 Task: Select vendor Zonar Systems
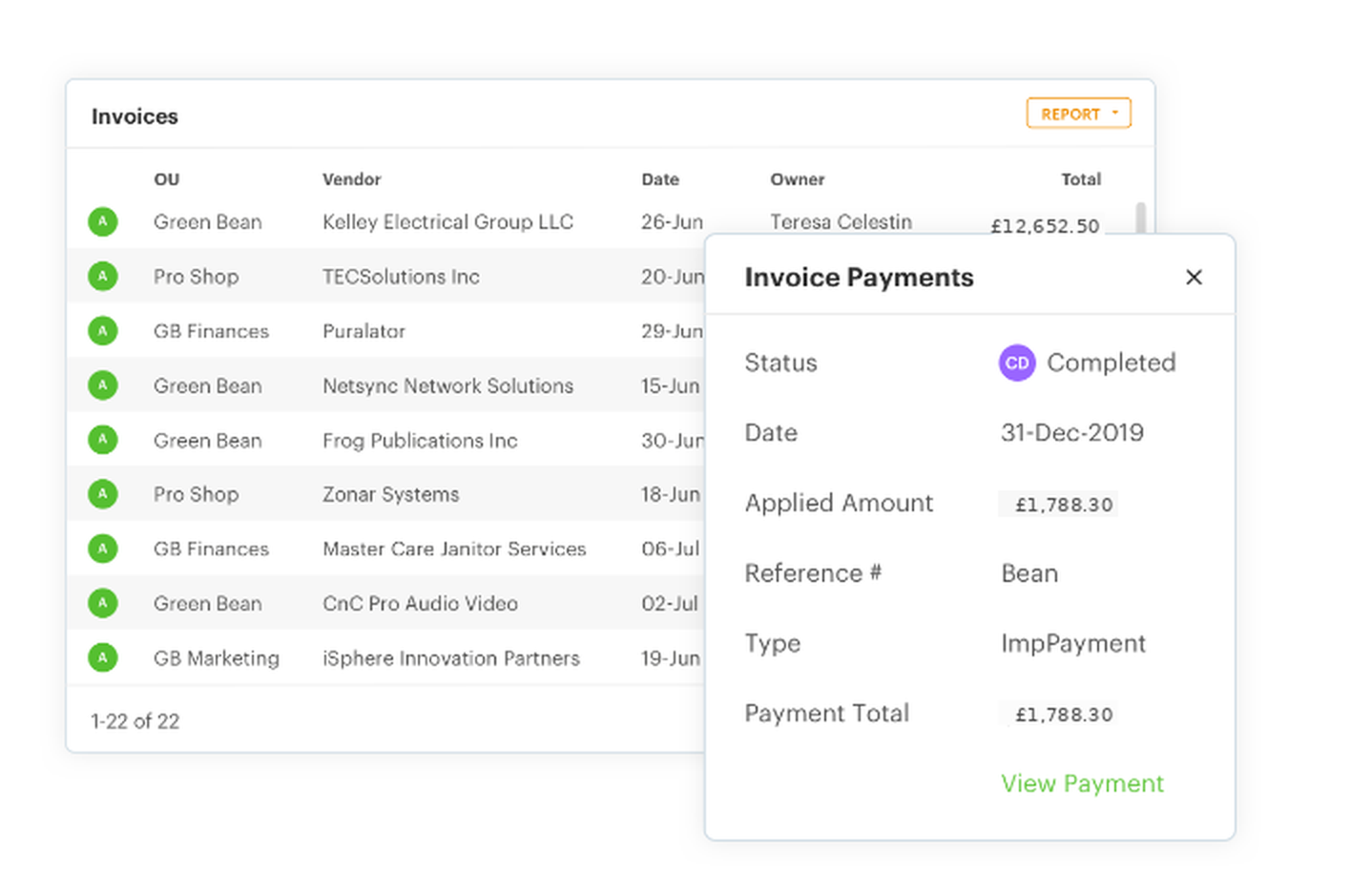tap(390, 494)
